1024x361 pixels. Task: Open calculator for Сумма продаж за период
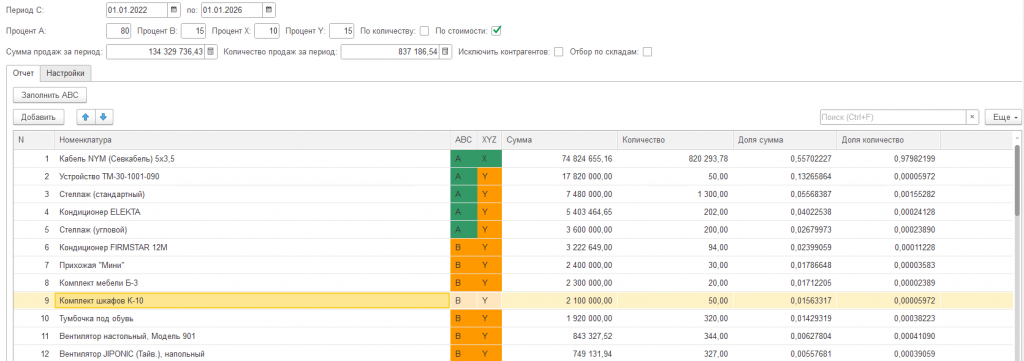click(211, 52)
